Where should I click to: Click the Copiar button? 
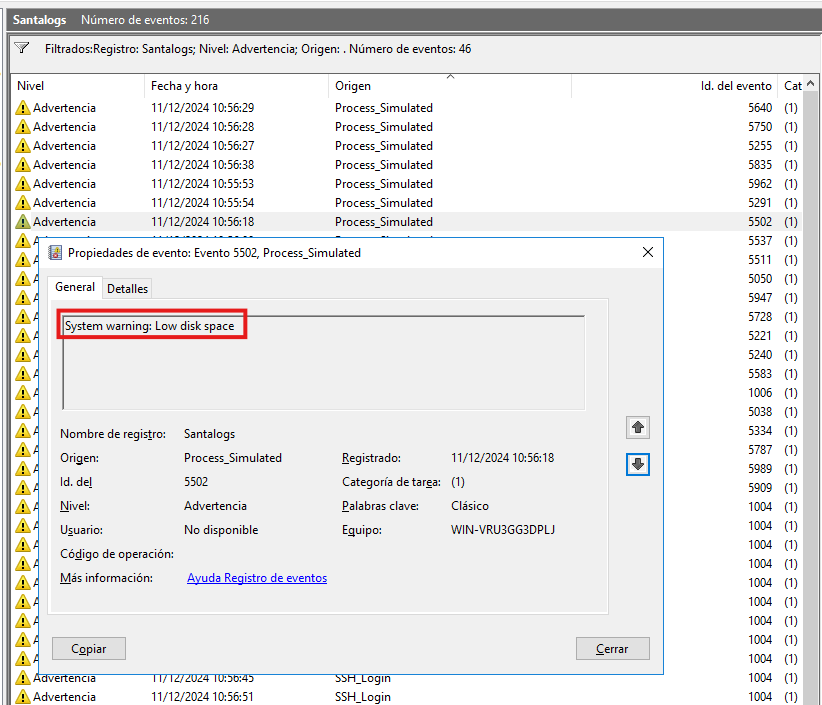89,648
